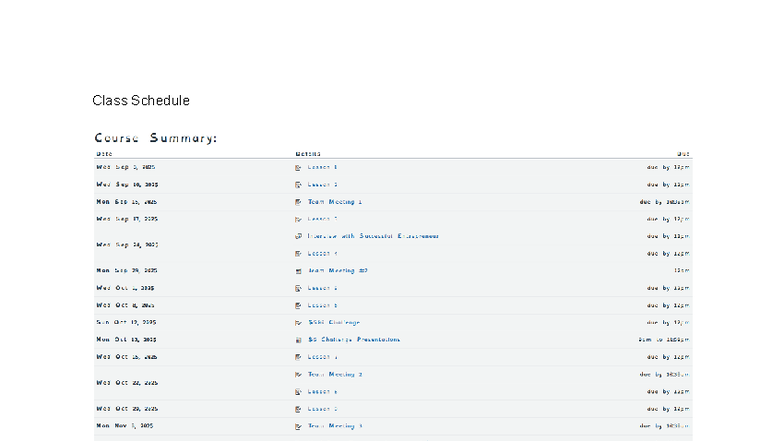Viewport: 784px width, 441px height.
Task: Open the Team Meeting link on Nov 3
Action: (334, 426)
